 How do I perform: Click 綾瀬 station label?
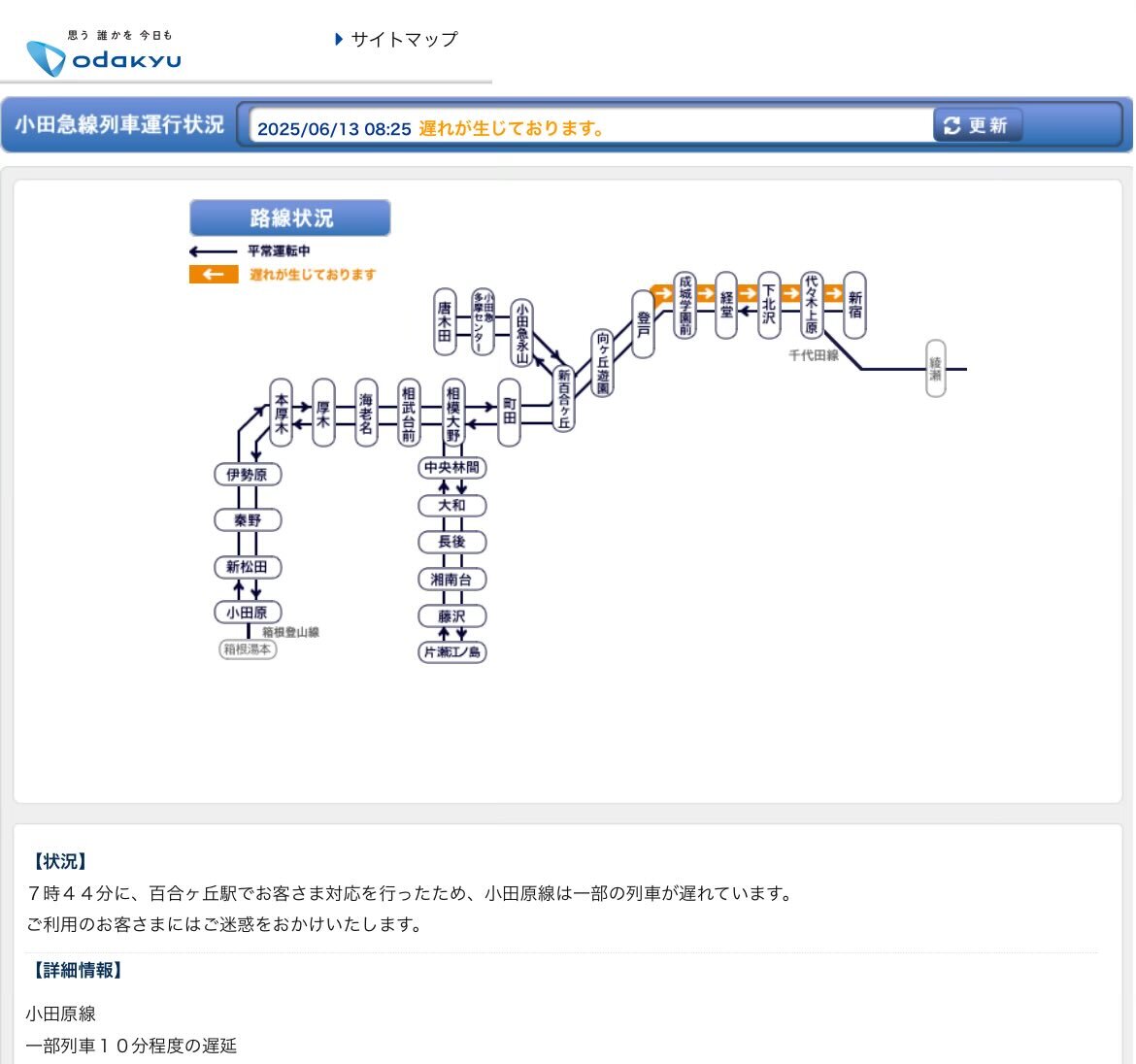936,368
